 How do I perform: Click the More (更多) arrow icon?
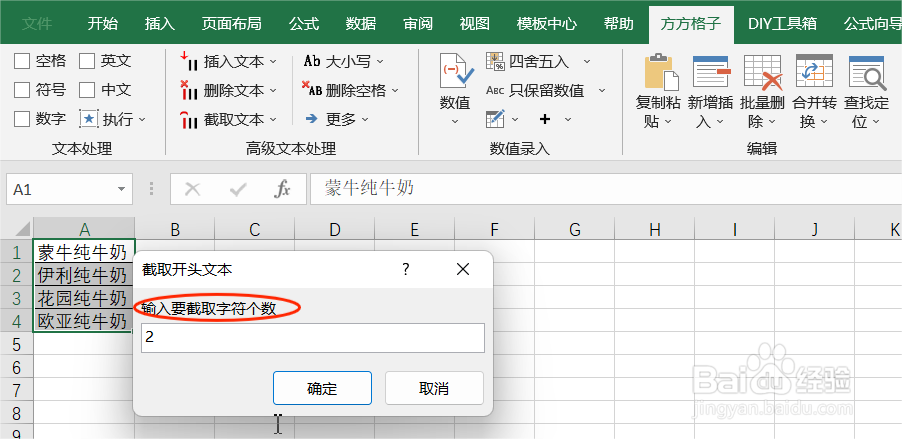point(312,119)
